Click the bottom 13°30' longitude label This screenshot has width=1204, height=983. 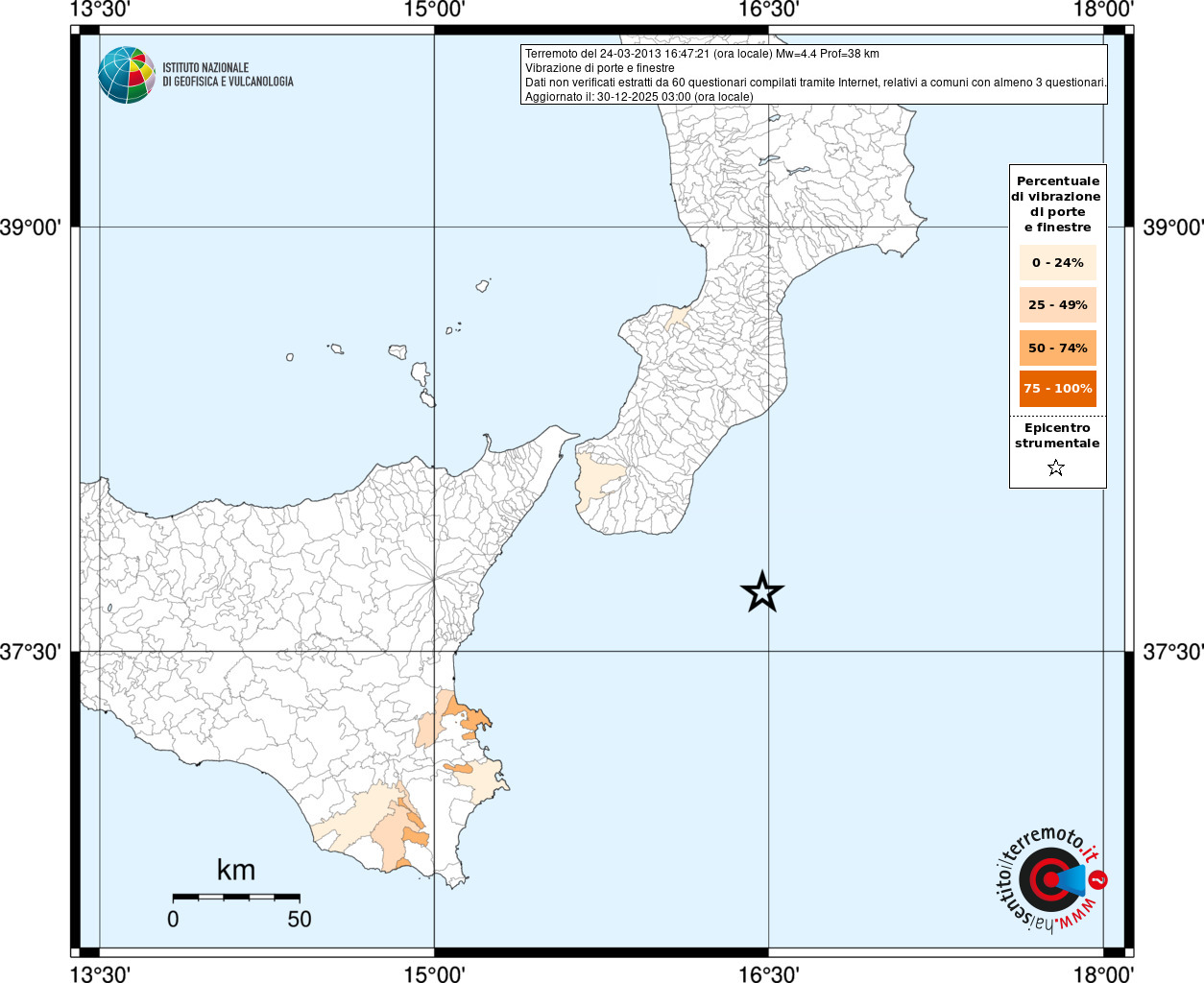coord(100,974)
